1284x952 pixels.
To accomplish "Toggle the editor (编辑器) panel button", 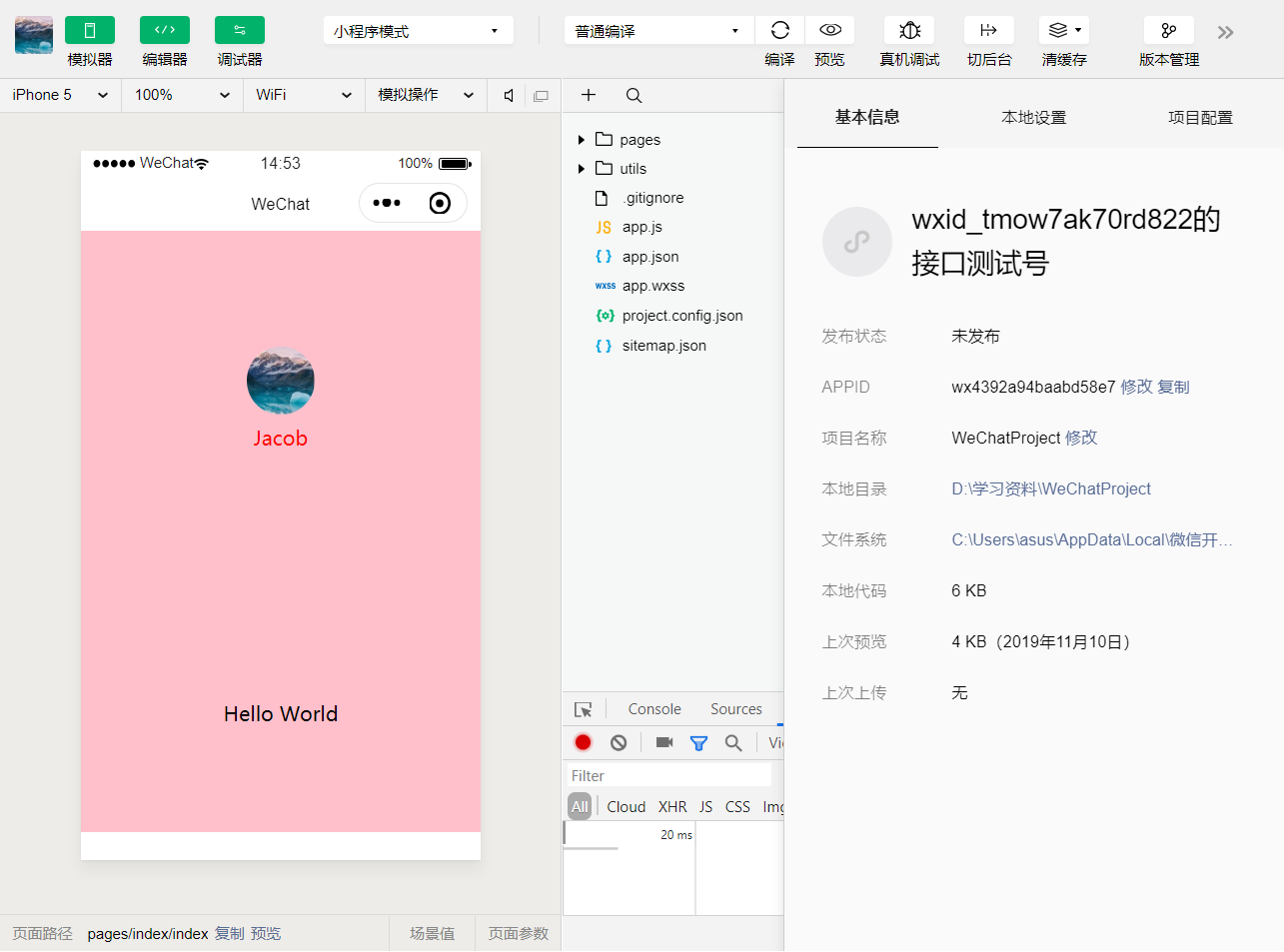I will click(165, 30).
